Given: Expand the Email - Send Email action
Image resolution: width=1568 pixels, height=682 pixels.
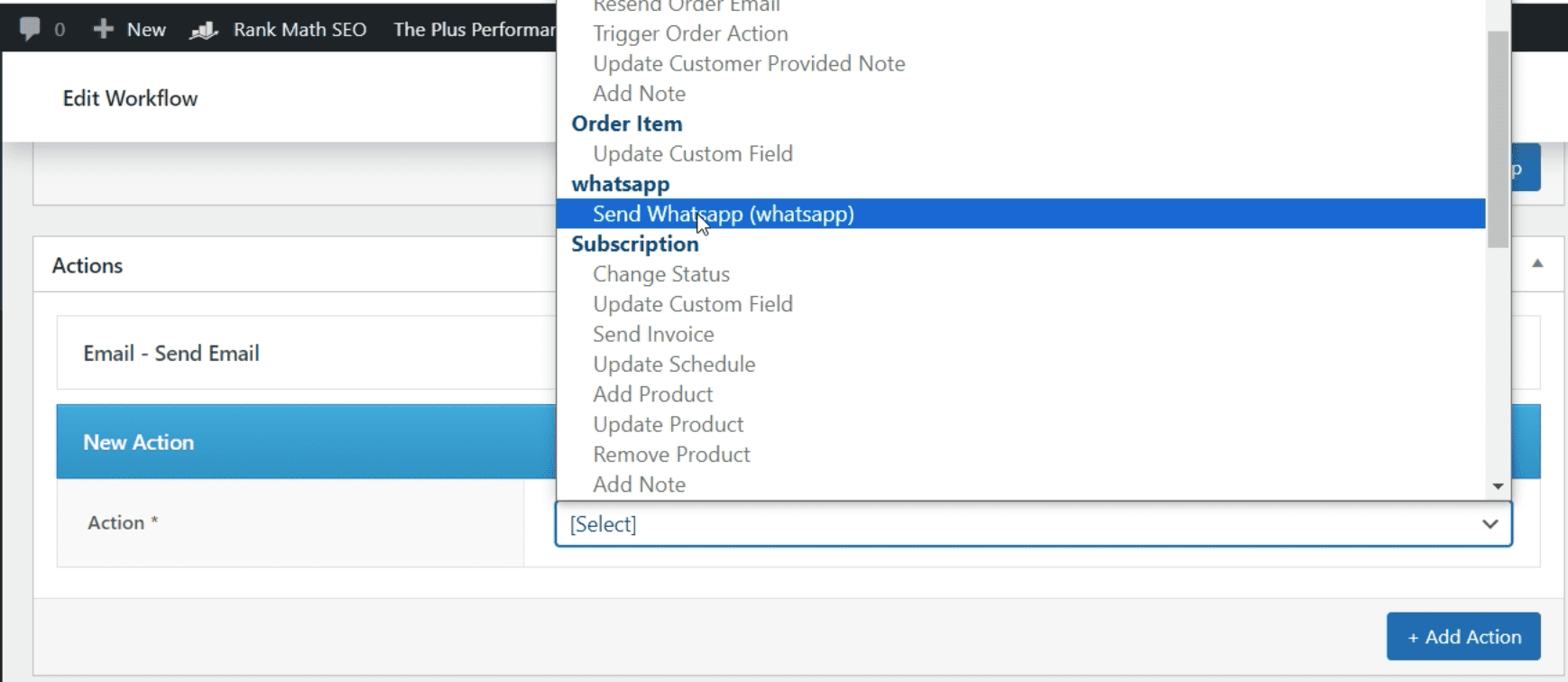Looking at the screenshot, I should [x=171, y=354].
